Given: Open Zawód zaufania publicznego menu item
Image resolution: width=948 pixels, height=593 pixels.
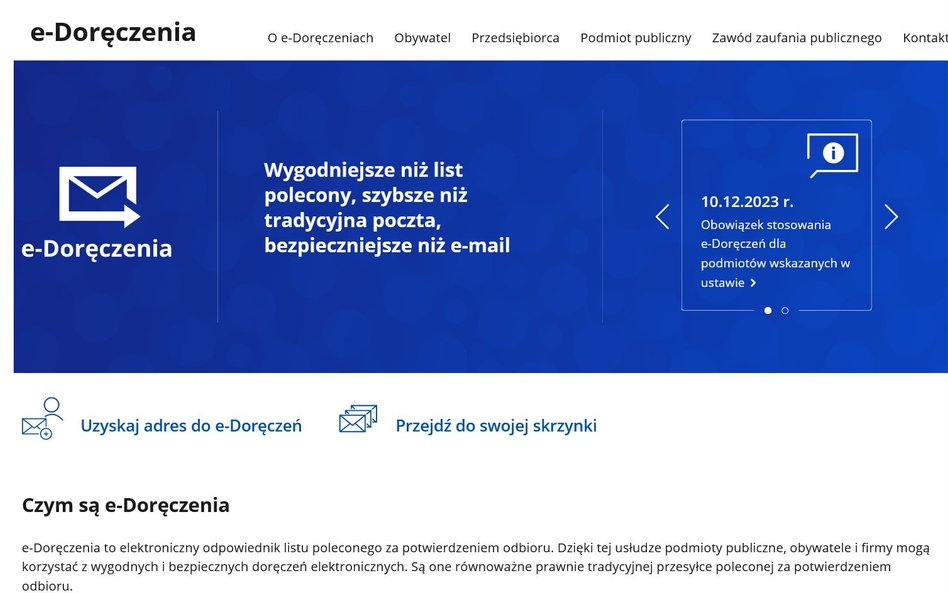Looking at the screenshot, I should 797,37.
